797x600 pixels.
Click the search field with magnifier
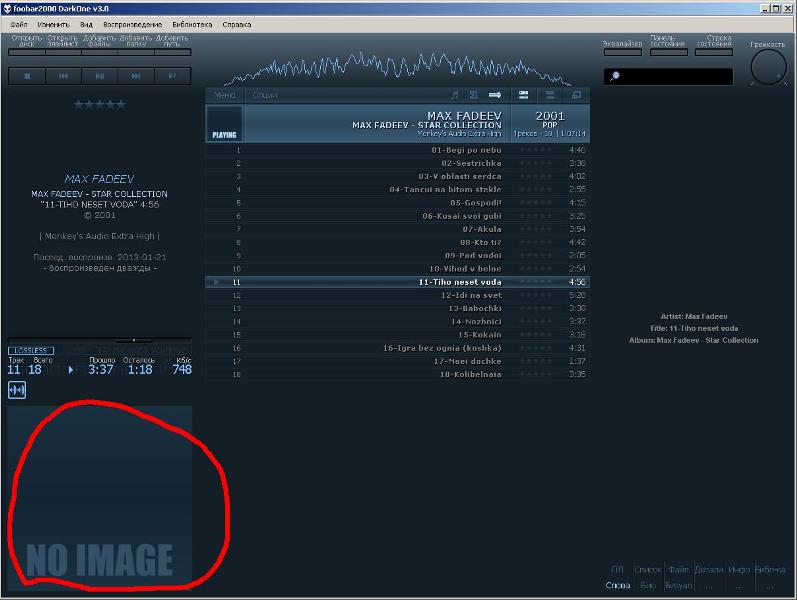668,76
